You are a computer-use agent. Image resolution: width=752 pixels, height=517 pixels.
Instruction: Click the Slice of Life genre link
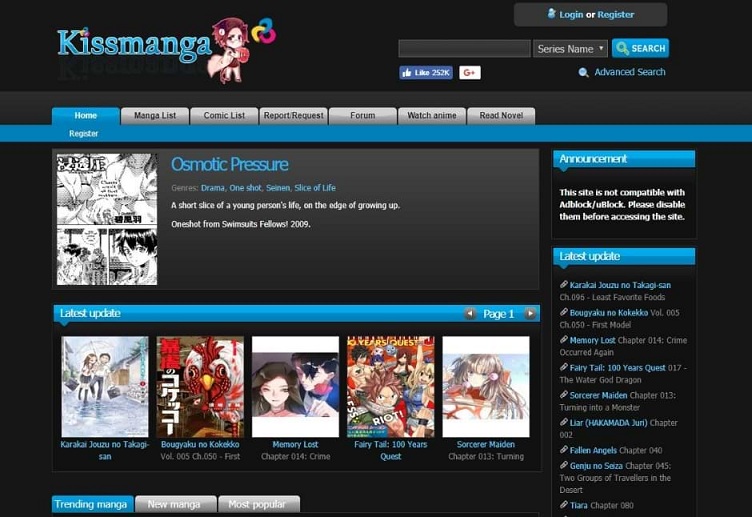315,188
